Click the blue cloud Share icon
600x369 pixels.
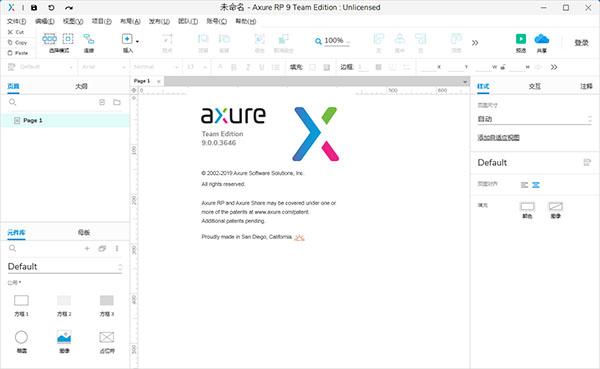point(541,39)
